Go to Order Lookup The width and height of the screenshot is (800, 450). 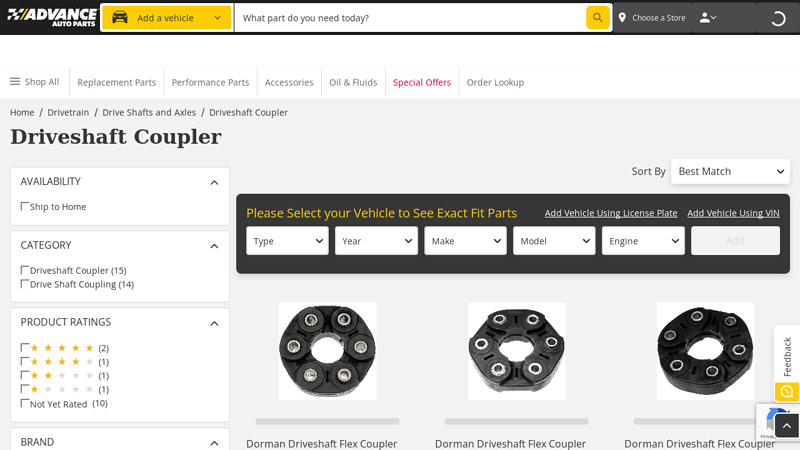click(x=495, y=82)
